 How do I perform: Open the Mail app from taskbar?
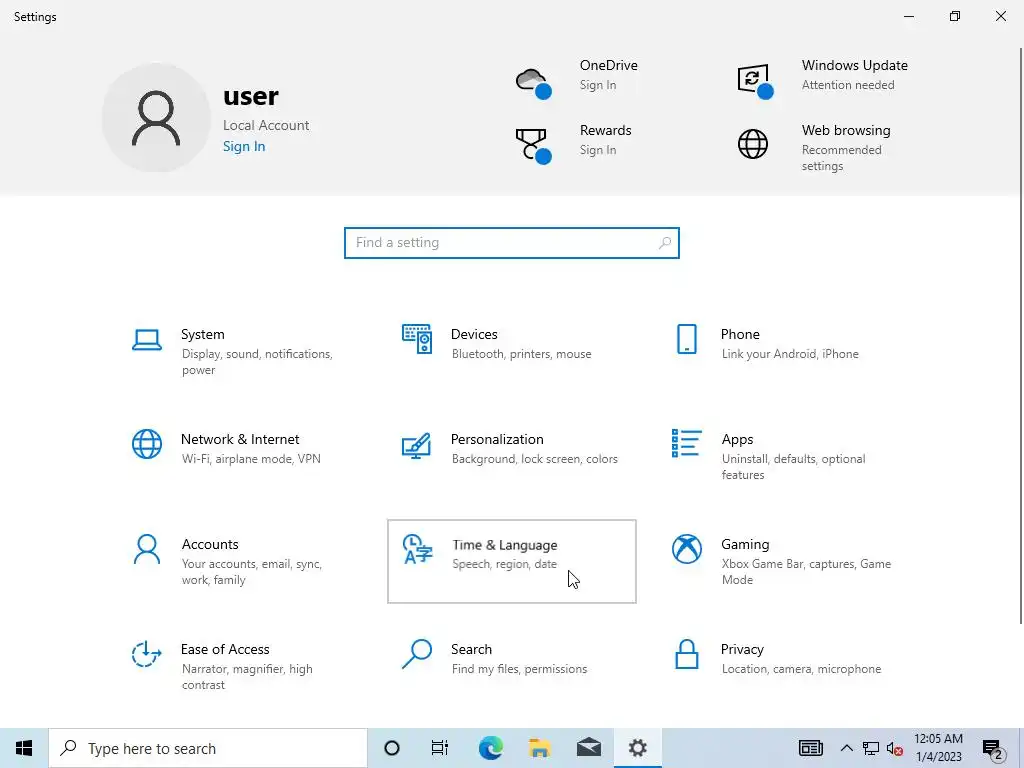588,748
